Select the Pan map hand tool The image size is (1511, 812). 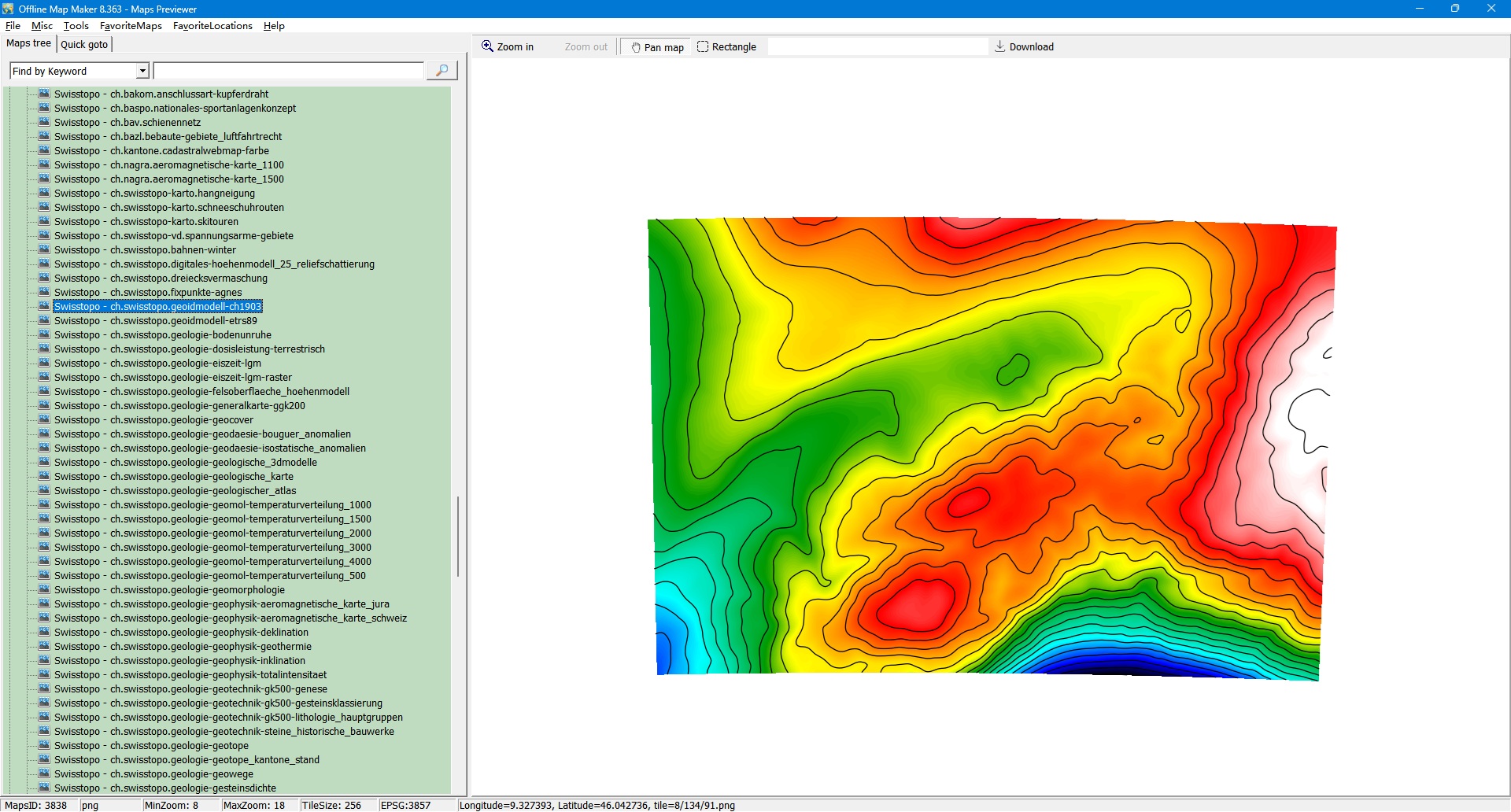(656, 47)
